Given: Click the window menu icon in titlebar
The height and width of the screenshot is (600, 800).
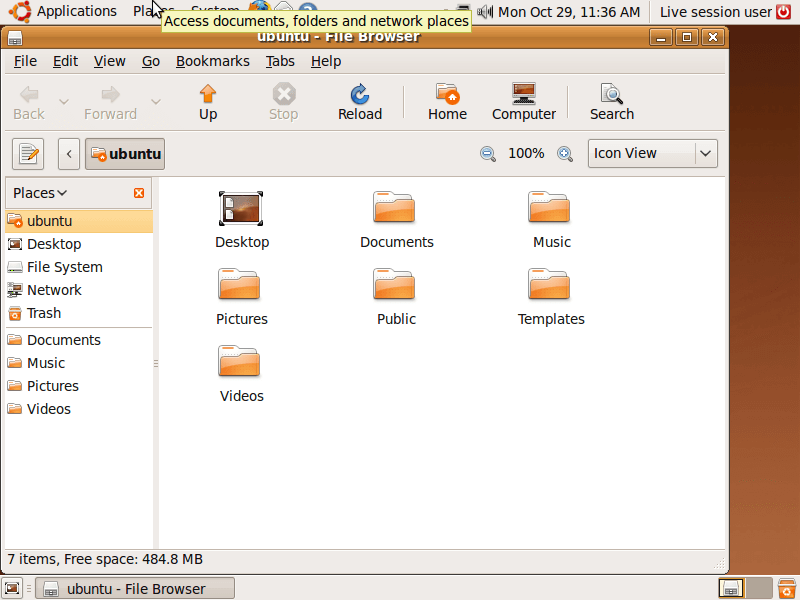Looking at the screenshot, I should coord(15,38).
